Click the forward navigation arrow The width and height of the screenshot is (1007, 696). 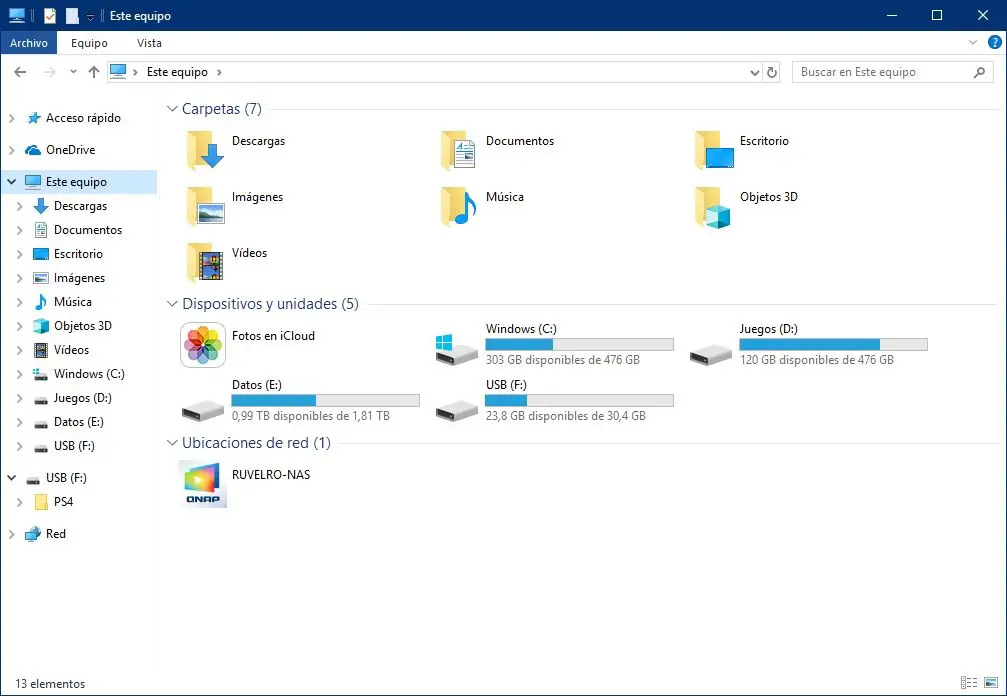pyautogui.click(x=49, y=72)
